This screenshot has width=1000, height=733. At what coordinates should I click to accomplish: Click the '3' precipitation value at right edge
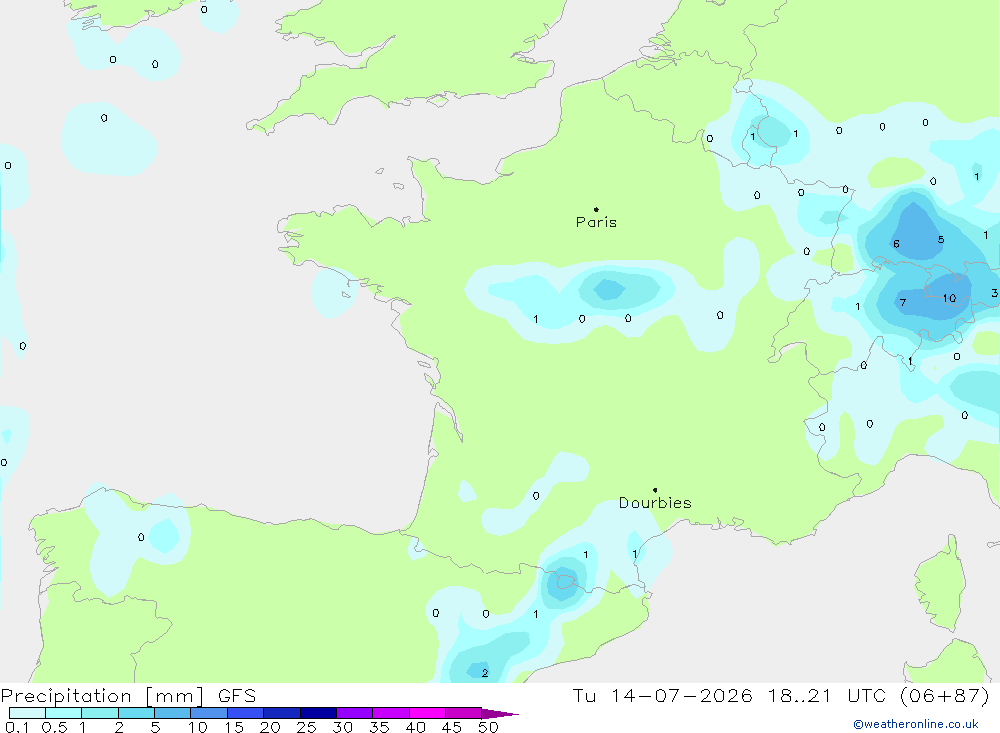[x=994, y=293]
